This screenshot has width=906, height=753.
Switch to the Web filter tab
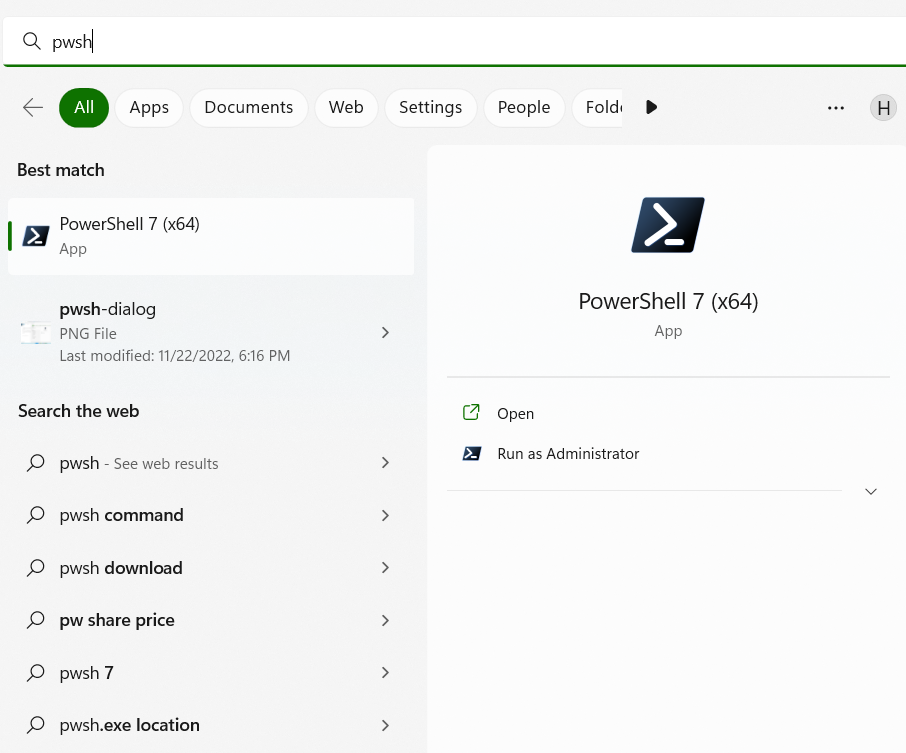(x=346, y=107)
